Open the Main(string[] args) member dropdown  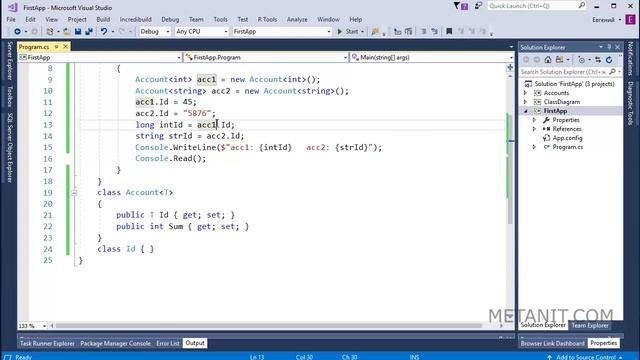[x=431, y=58]
